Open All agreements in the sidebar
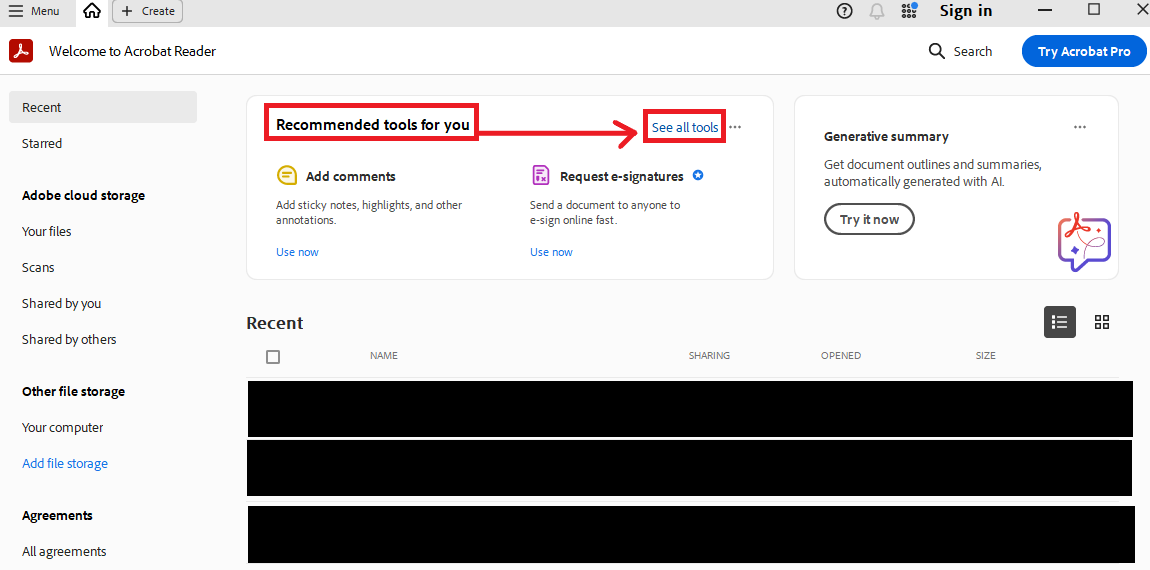This screenshot has height=570, width=1150. (64, 551)
